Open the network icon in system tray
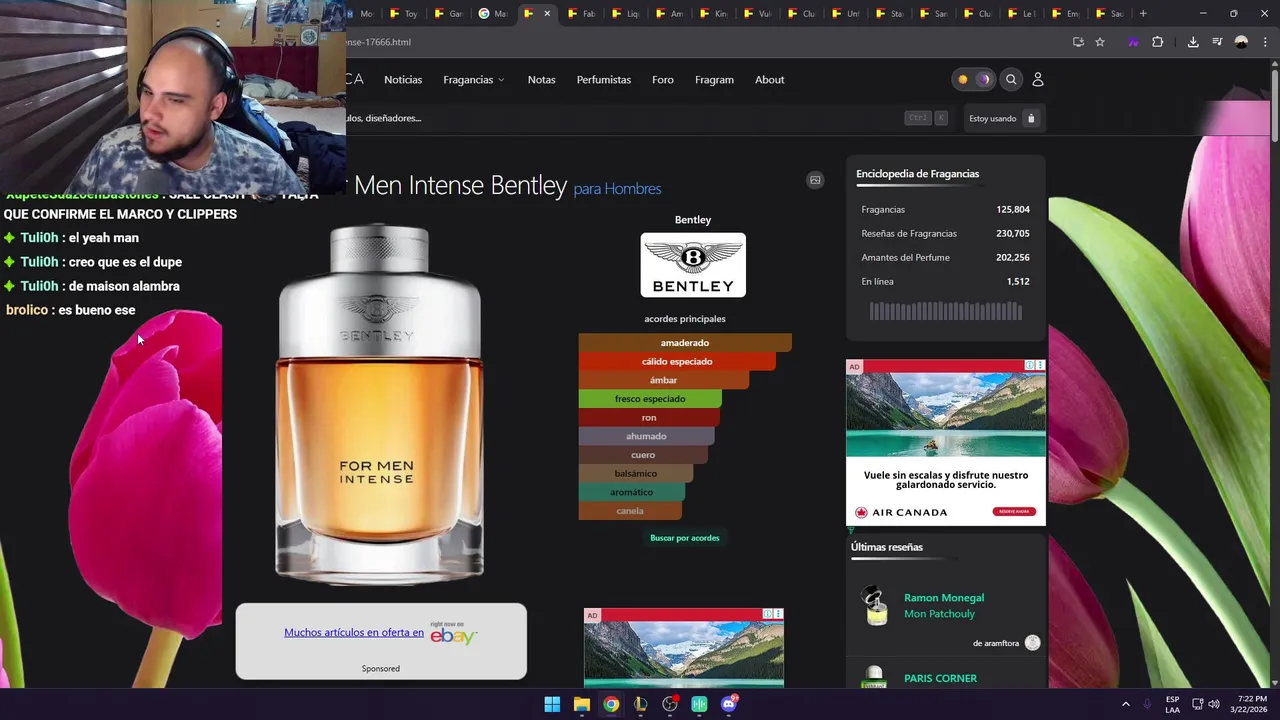The height and width of the screenshot is (720, 1280). coord(1197,704)
